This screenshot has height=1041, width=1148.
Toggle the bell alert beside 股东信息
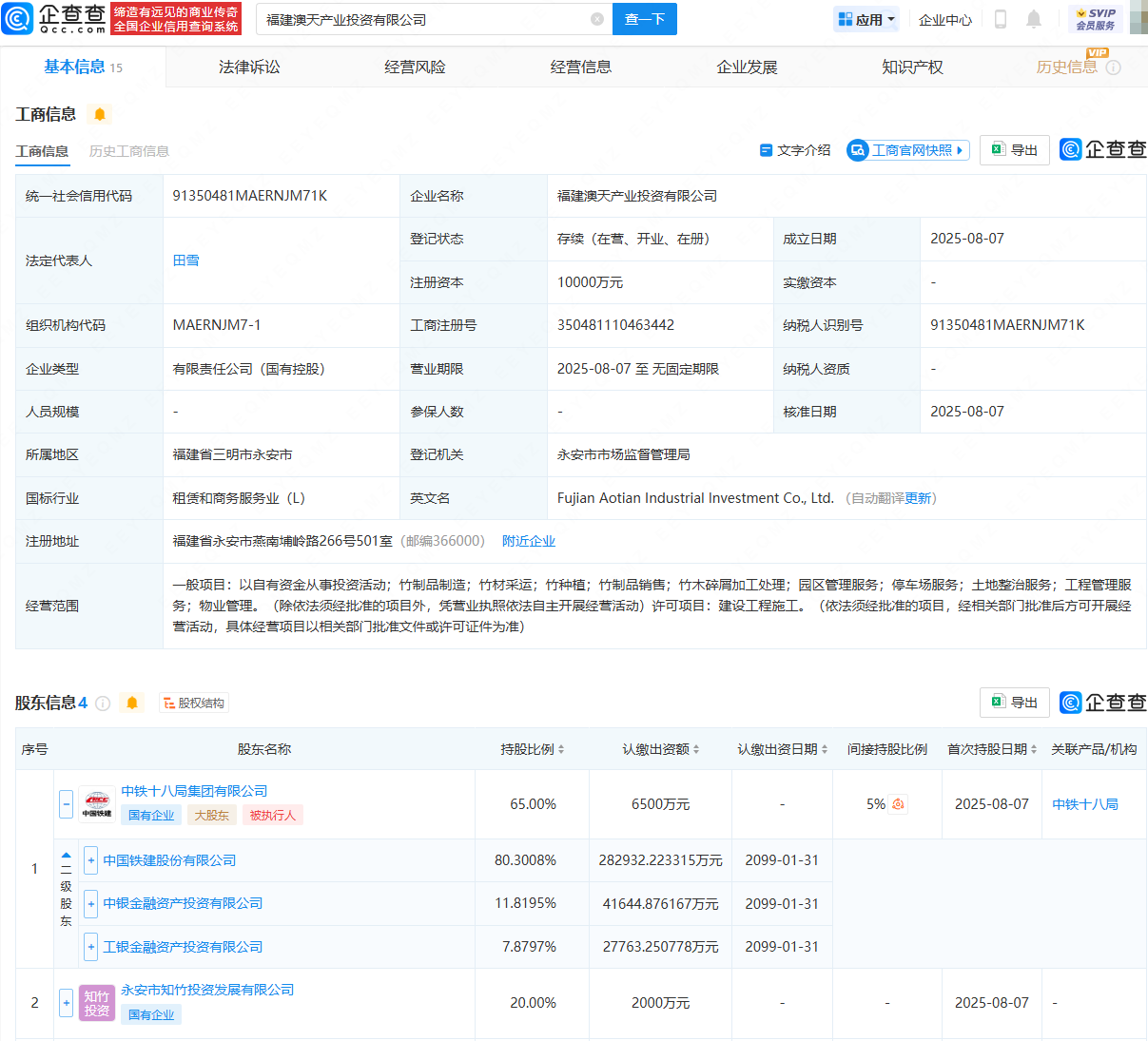132,703
